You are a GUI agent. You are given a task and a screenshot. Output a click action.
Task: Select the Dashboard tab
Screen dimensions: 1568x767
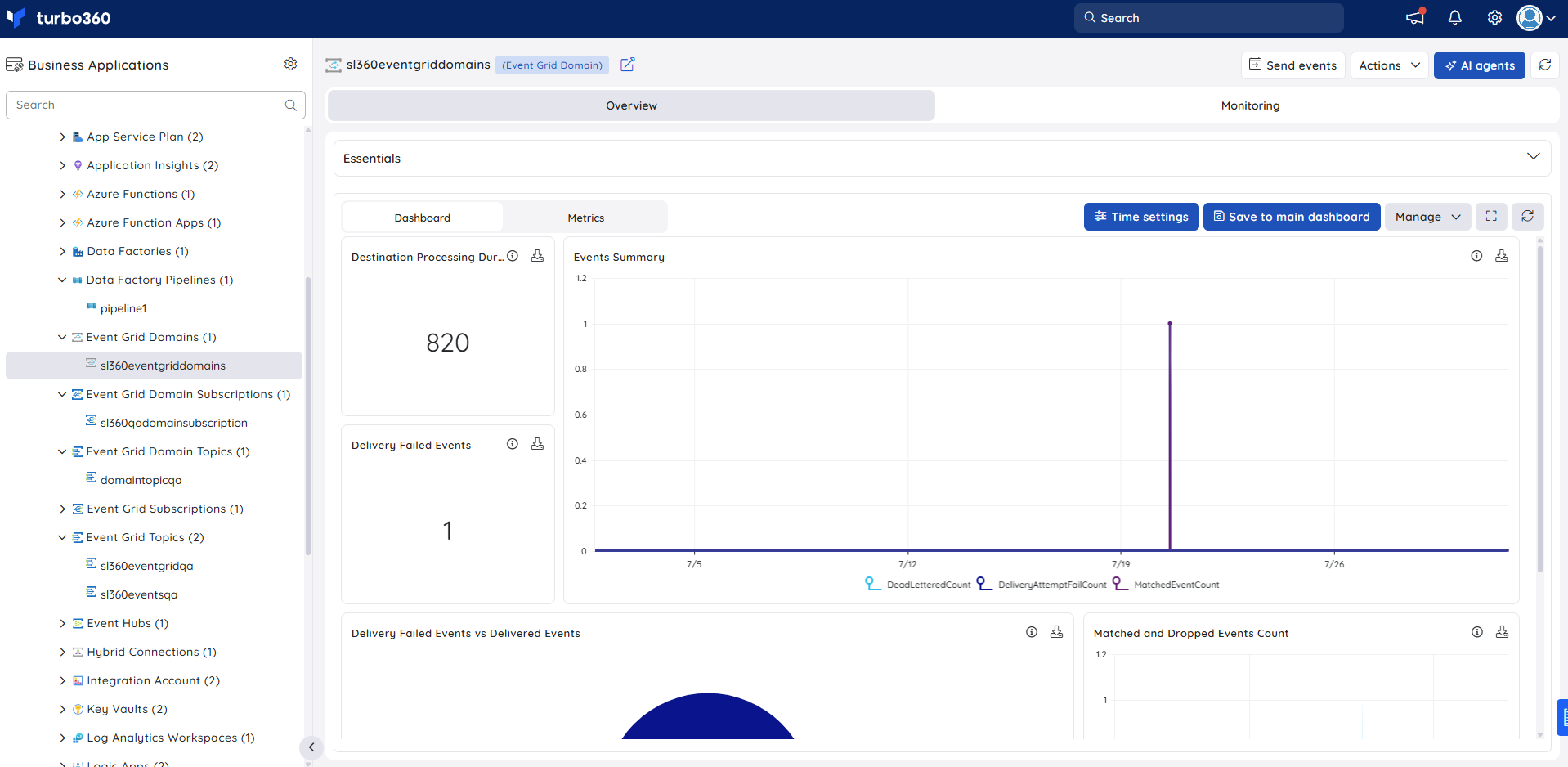click(422, 218)
